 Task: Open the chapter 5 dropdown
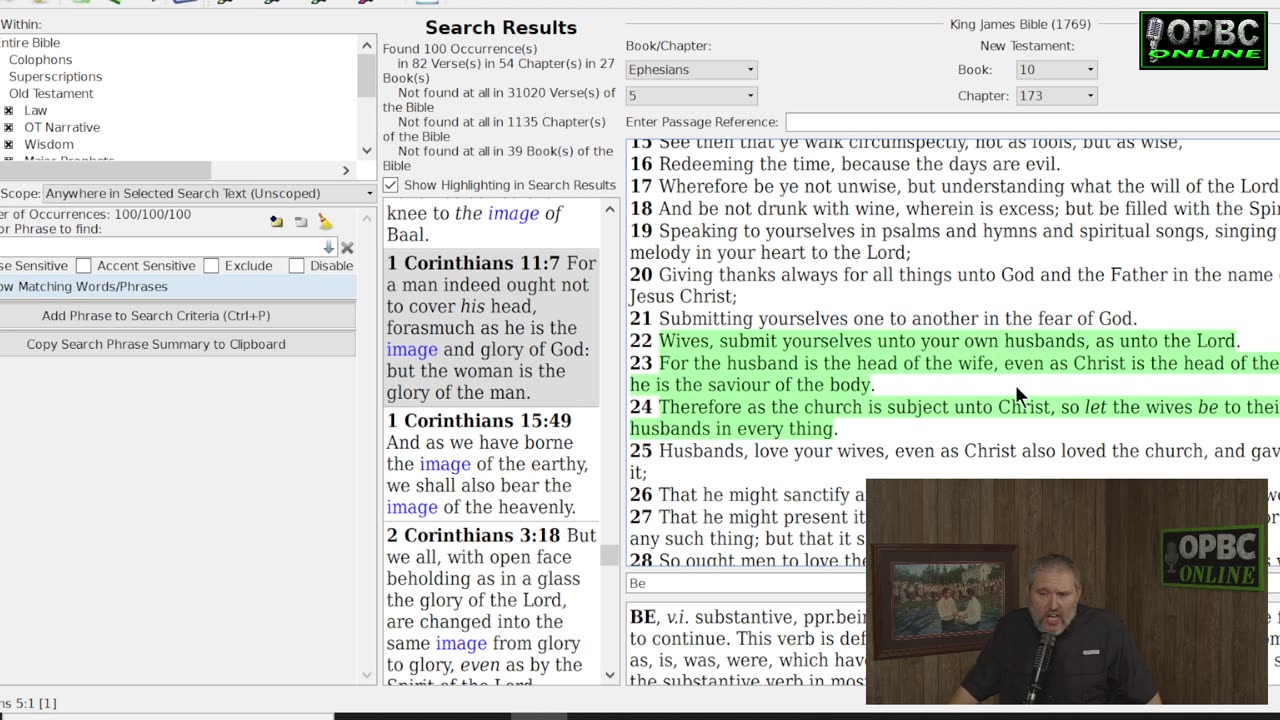point(691,96)
